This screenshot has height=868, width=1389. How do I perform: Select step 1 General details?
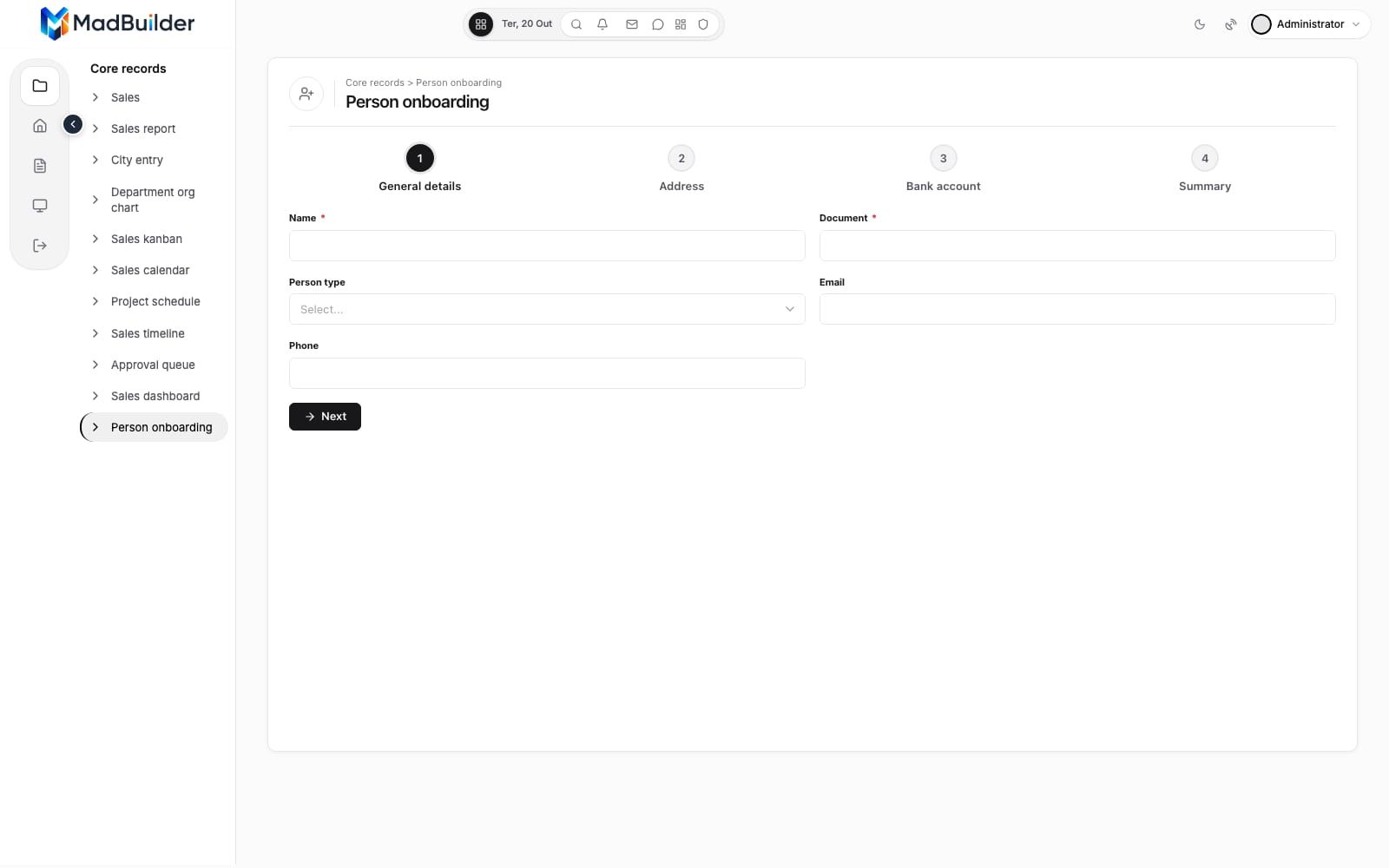[420, 168]
